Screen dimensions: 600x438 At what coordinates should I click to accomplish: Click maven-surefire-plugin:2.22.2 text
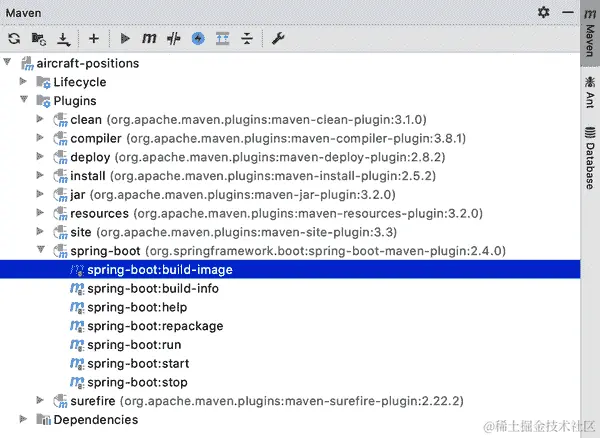tap(372, 401)
